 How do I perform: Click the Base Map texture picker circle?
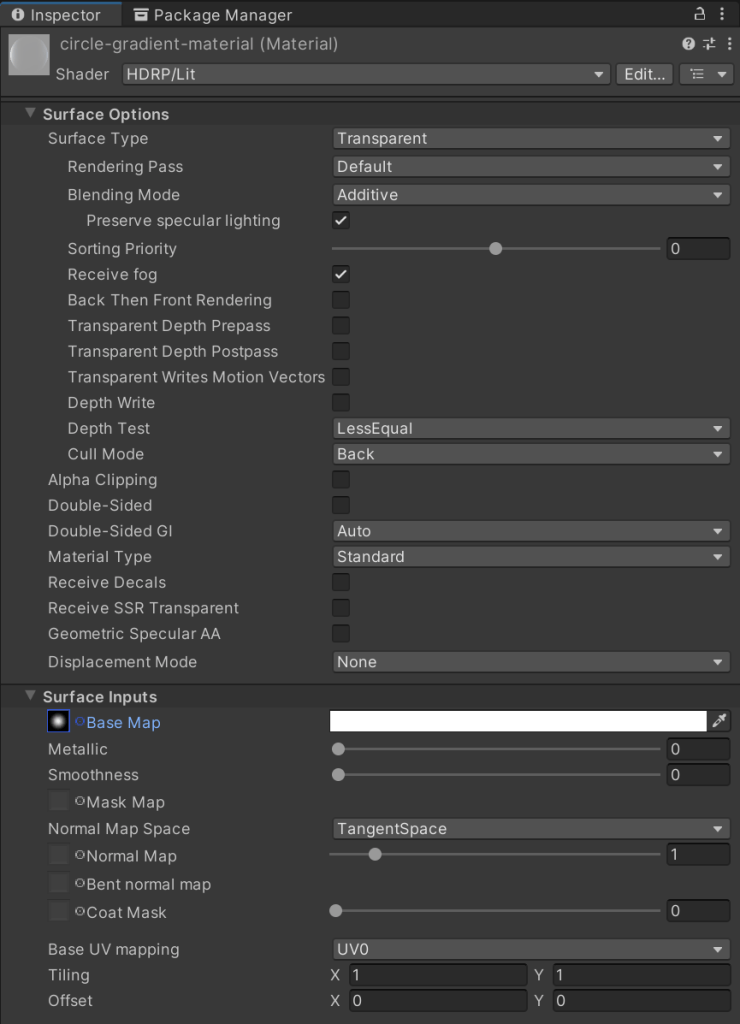click(x=80, y=722)
